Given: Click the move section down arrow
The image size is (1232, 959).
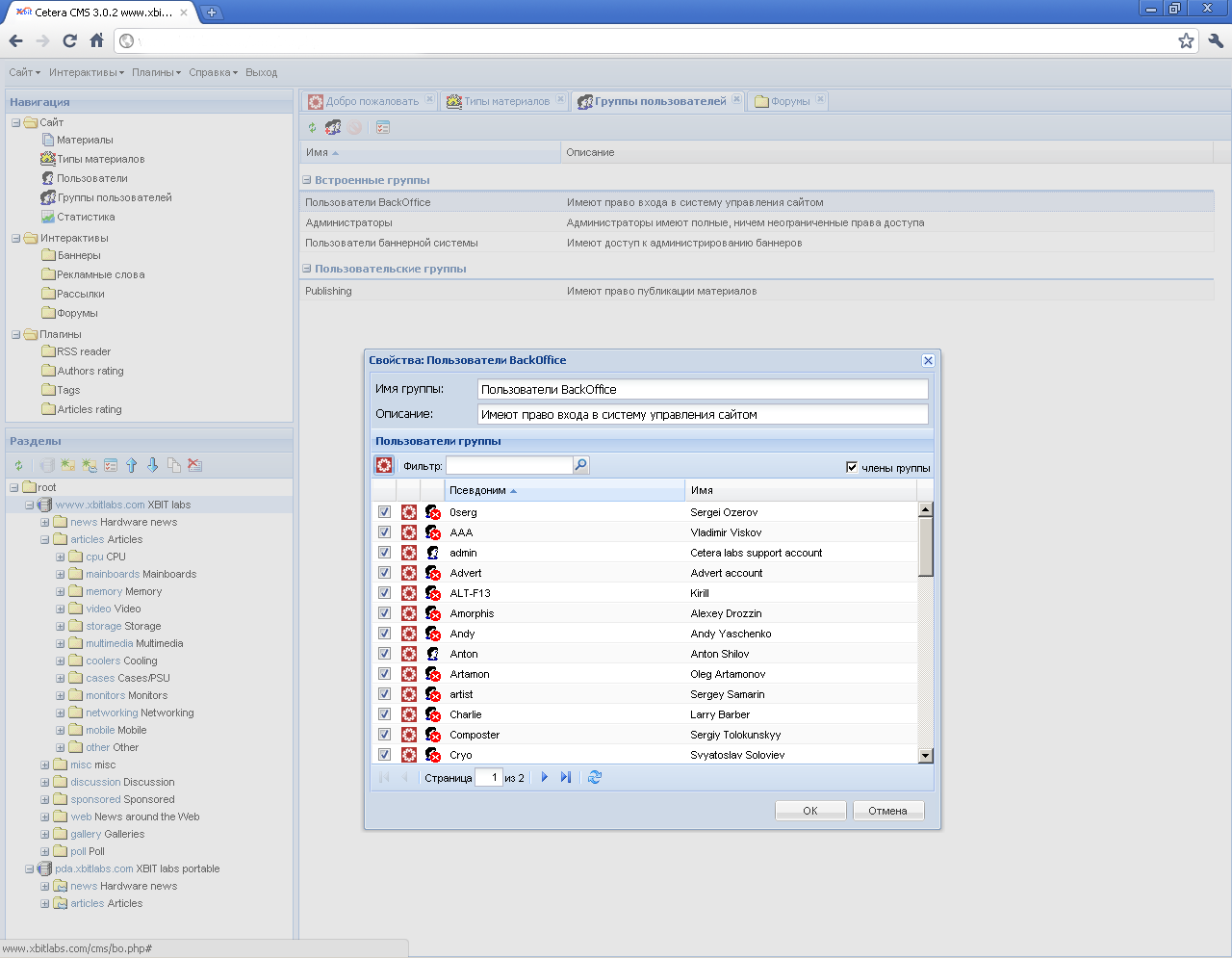Looking at the screenshot, I should click(153, 465).
